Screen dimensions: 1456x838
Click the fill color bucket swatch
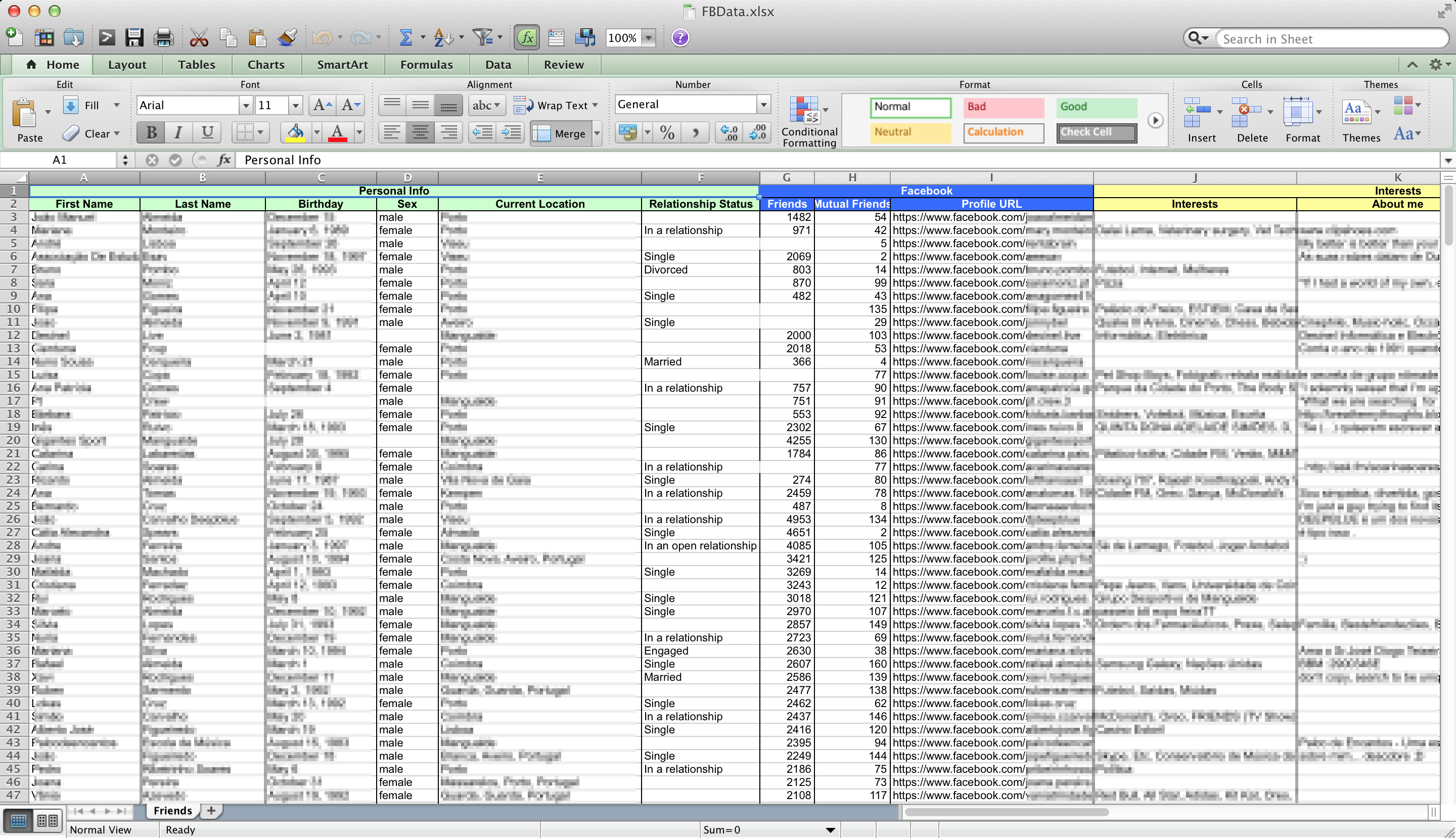click(x=295, y=133)
